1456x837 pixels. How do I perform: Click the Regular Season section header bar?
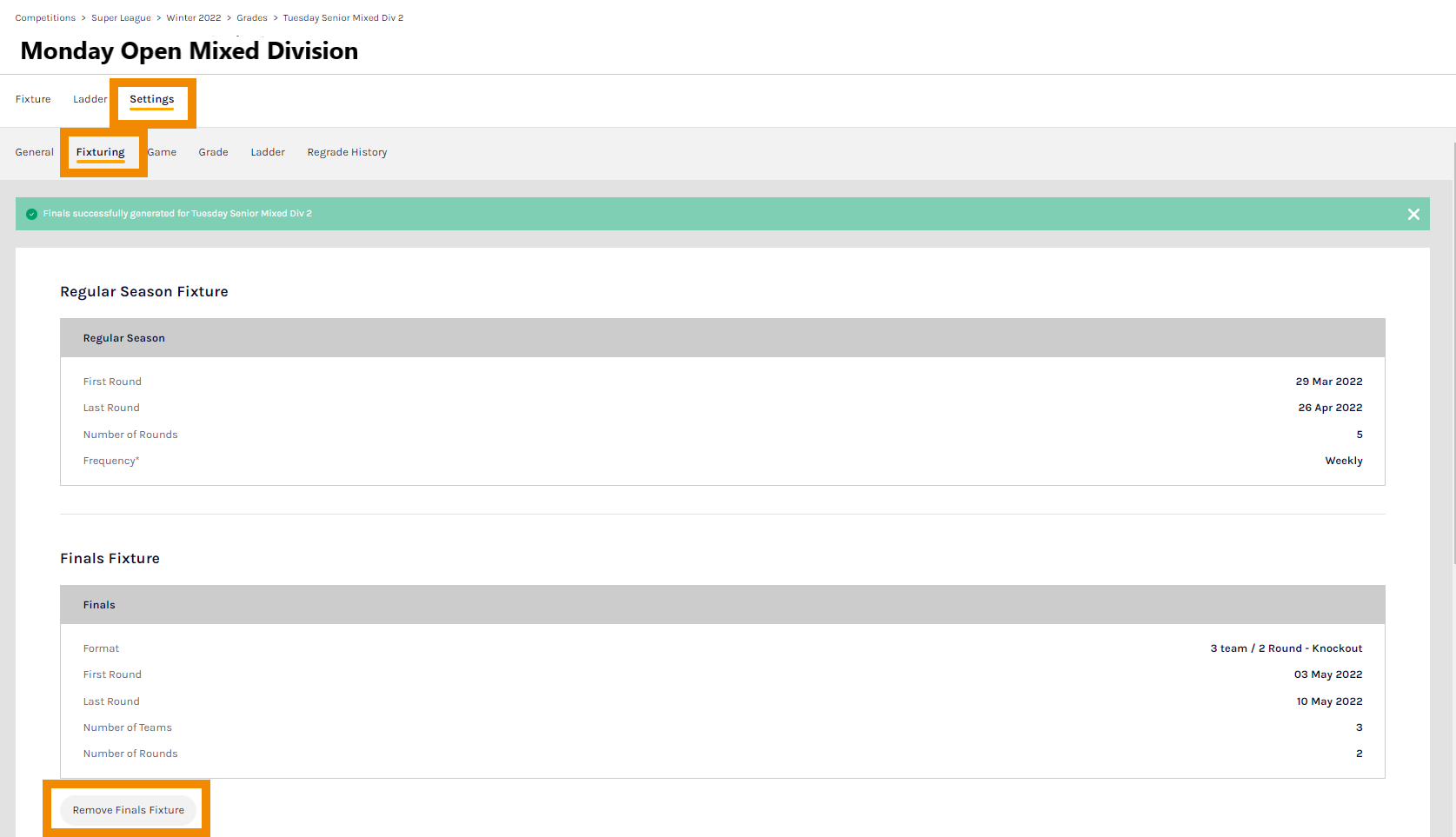coord(722,338)
